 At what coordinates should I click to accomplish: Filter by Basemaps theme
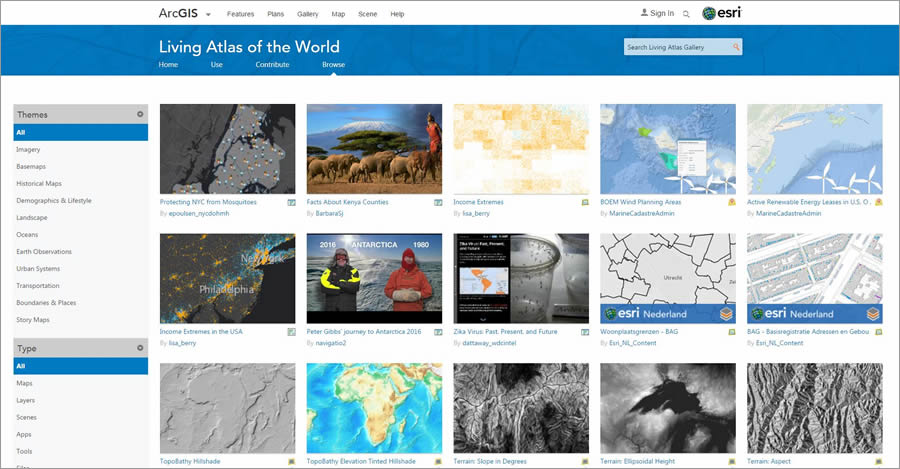31,166
